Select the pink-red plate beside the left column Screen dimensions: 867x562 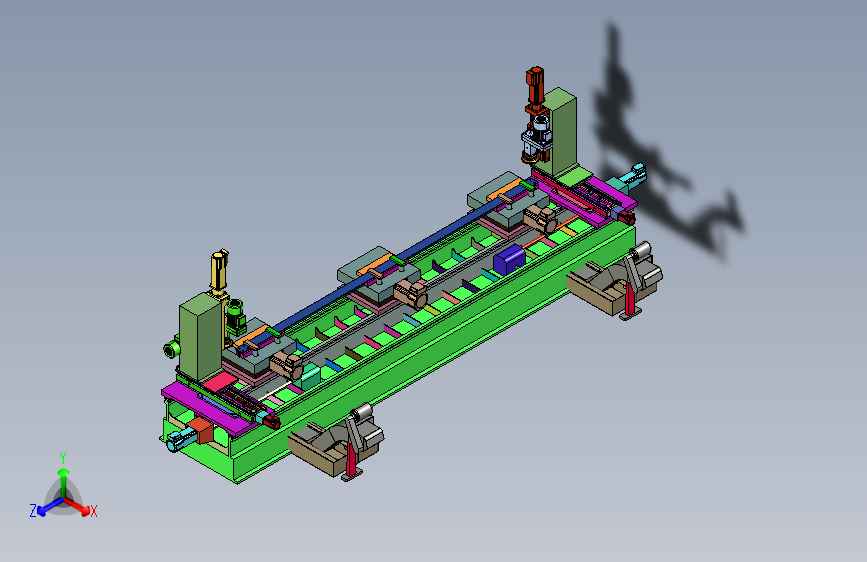[220, 381]
